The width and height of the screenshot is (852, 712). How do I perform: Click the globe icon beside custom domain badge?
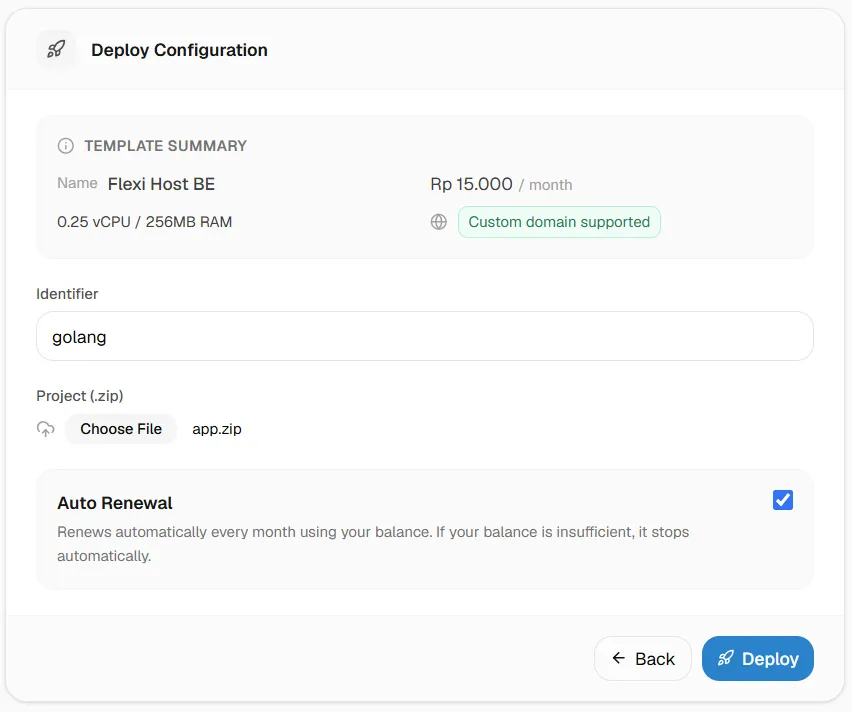(438, 222)
